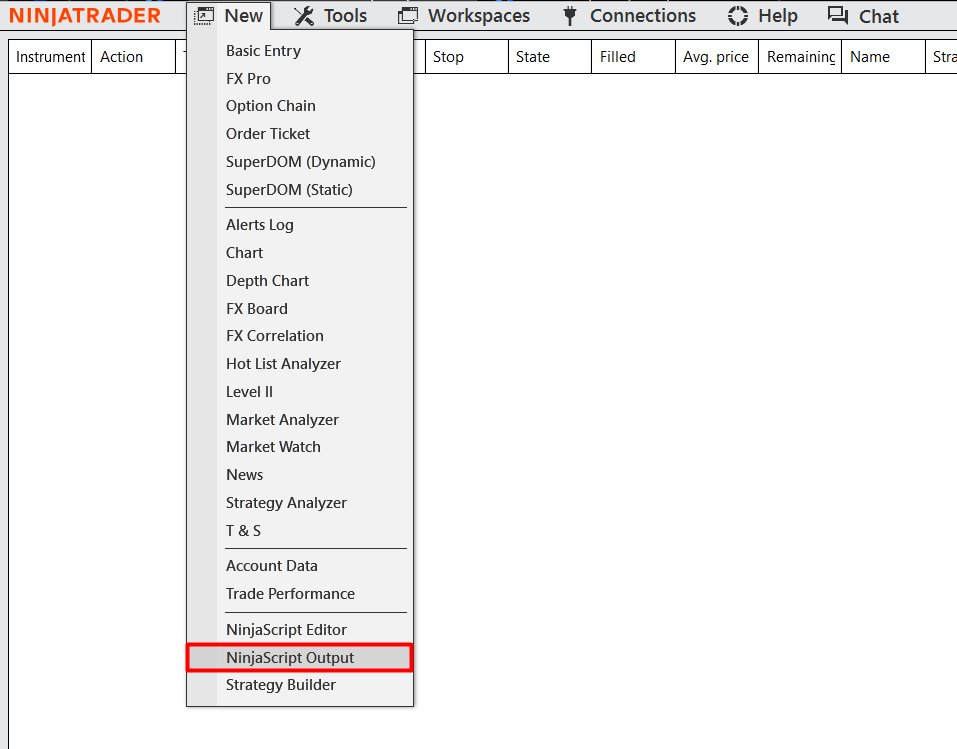Click the NinjaTrader logo

click(x=85, y=16)
